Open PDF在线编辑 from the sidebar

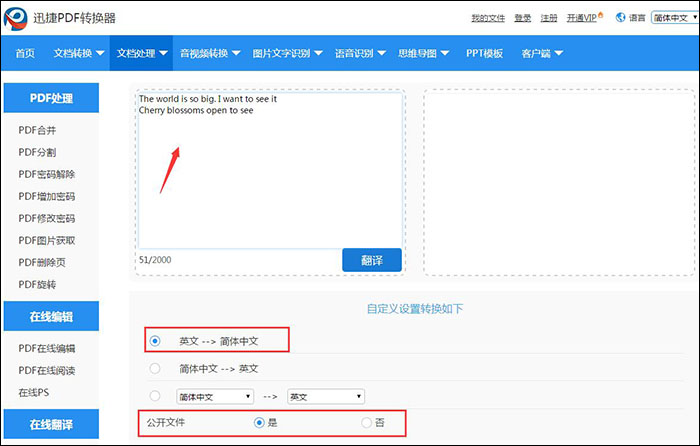coord(47,348)
